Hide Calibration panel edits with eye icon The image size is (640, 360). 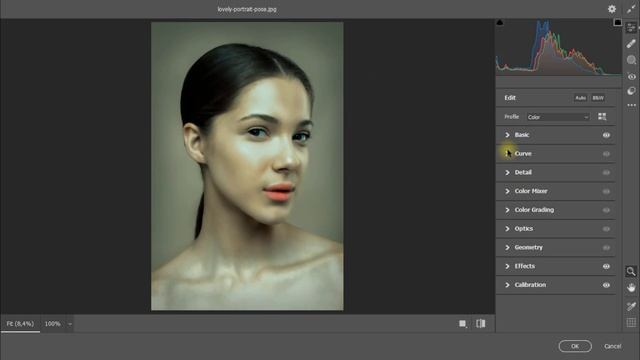tap(606, 285)
